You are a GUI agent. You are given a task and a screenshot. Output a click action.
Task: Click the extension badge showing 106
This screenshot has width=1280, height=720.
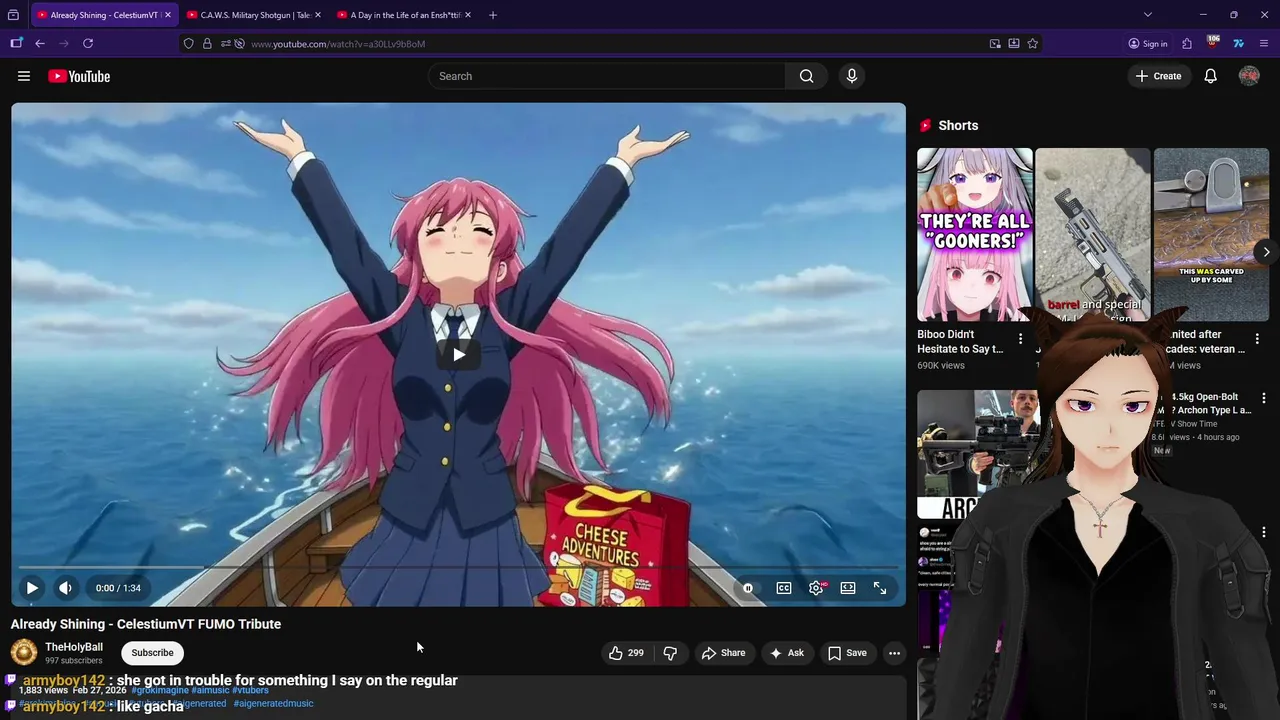coord(1212,43)
